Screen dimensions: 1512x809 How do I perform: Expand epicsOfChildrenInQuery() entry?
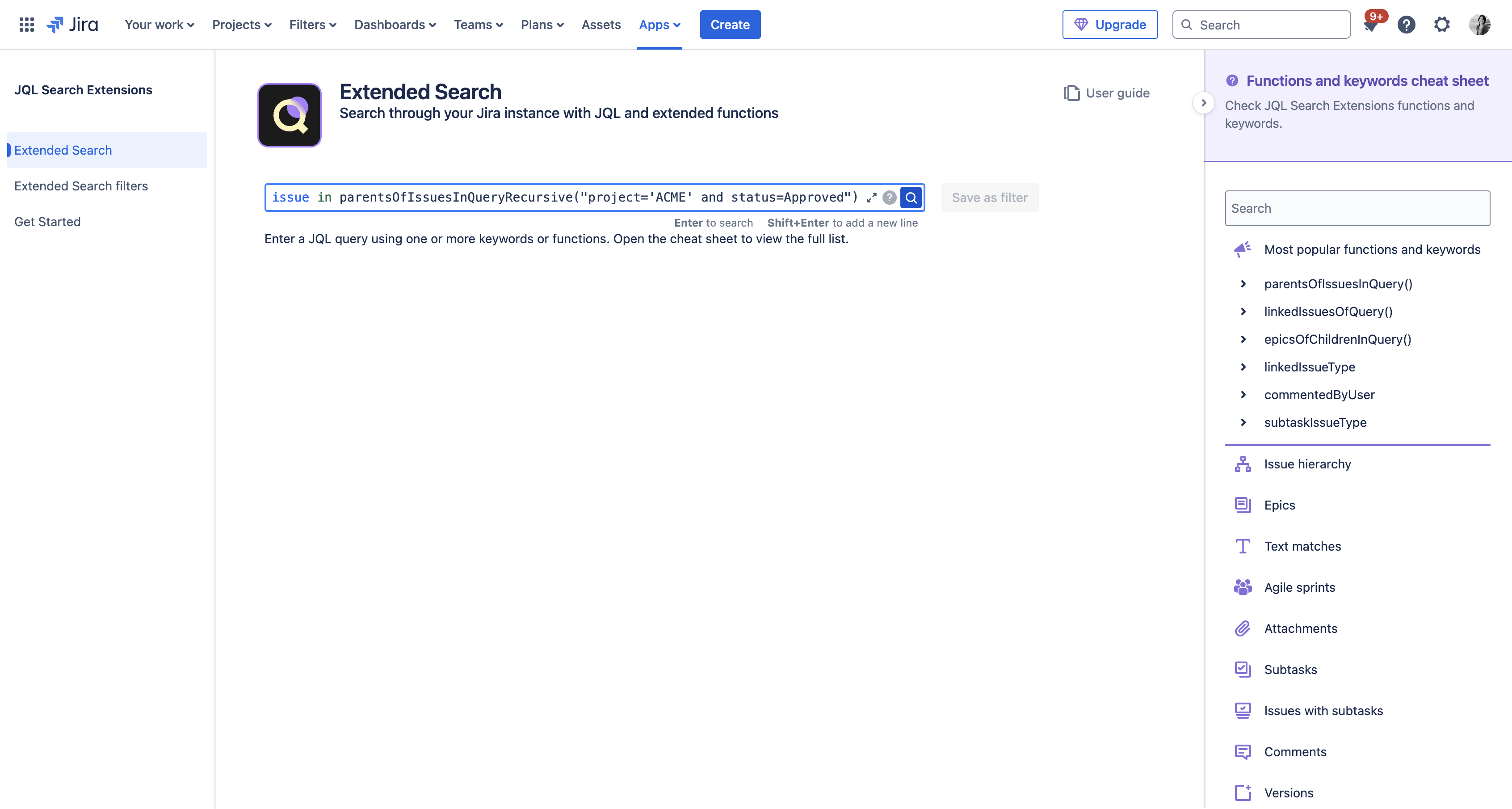coord(1243,339)
